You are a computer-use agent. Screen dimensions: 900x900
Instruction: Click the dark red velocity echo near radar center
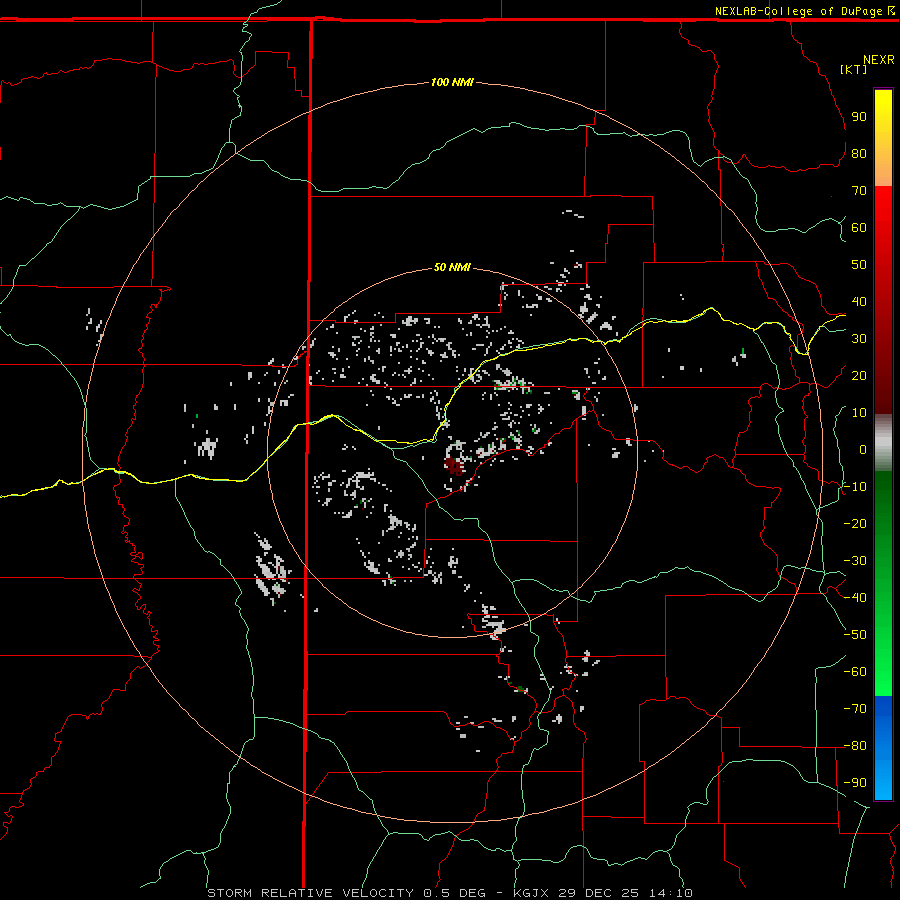(454, 465)
